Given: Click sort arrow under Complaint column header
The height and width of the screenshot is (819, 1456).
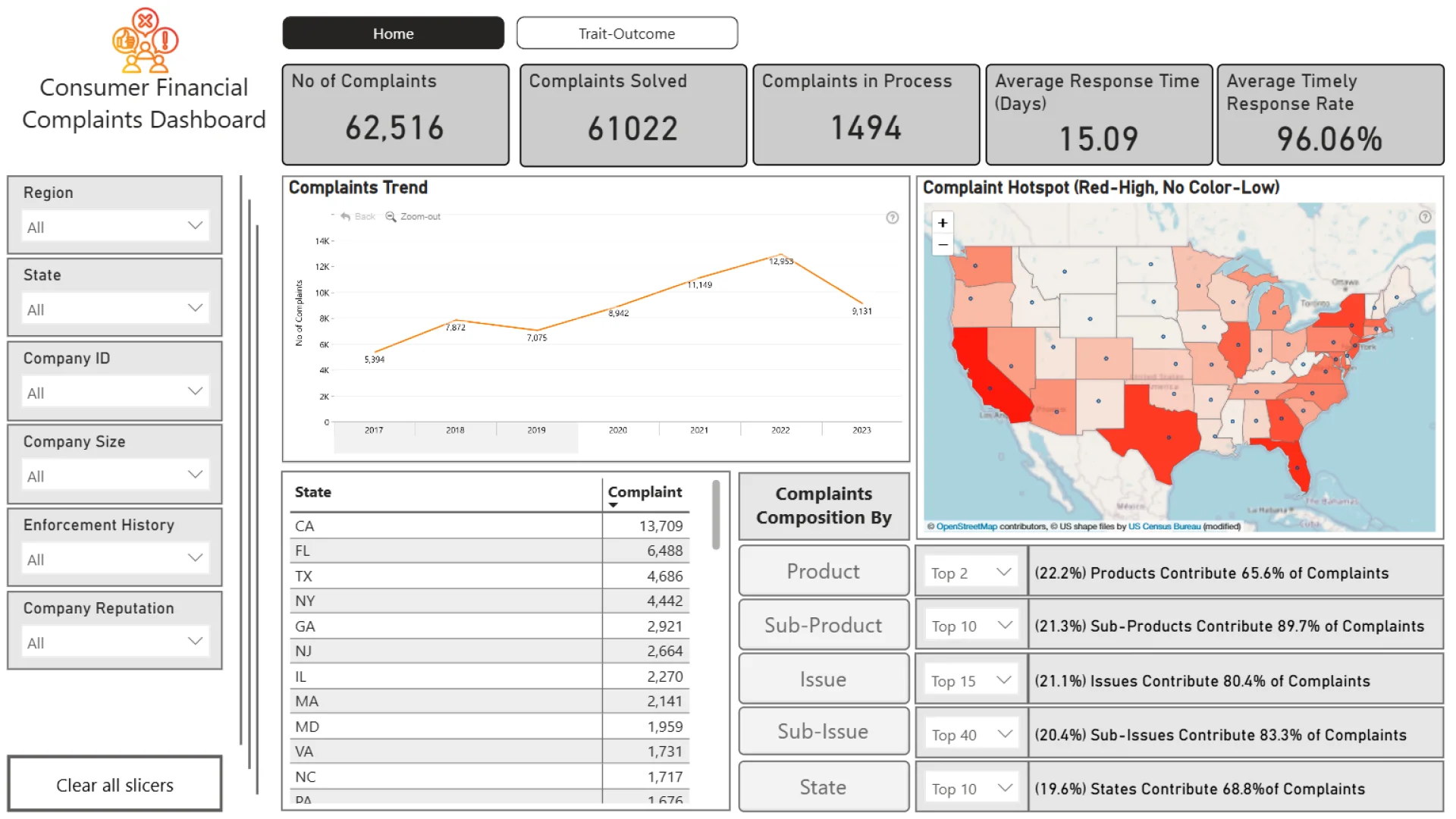Looking at the screenshot, I should tap(613, 505).
